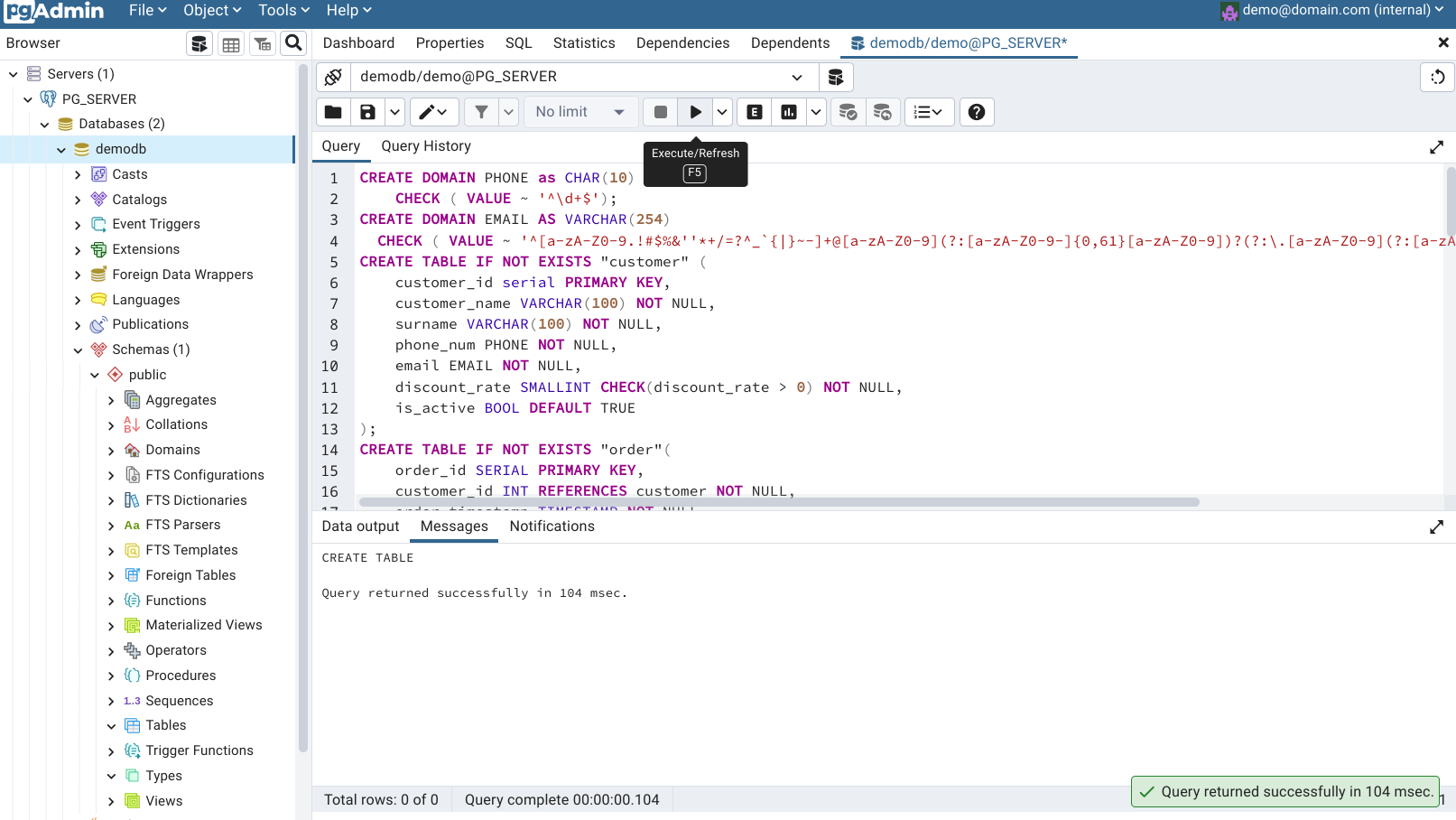Image resolution: width=1456 pixels, height=820 pixels.
Task: Click the Explain Analyze chart icon
Action: [x=789, y=112]
